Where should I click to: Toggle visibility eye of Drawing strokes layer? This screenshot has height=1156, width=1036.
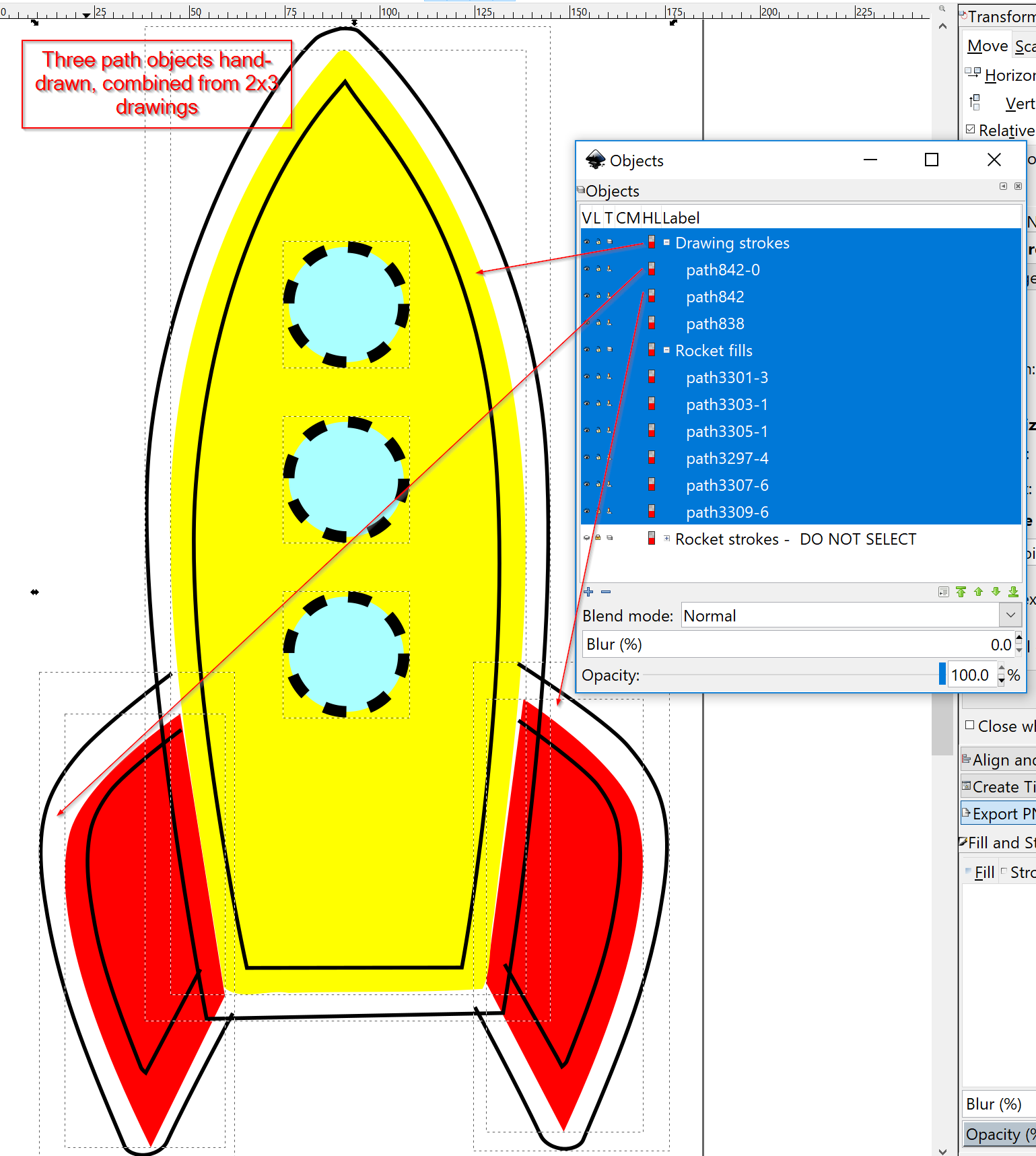586,242
